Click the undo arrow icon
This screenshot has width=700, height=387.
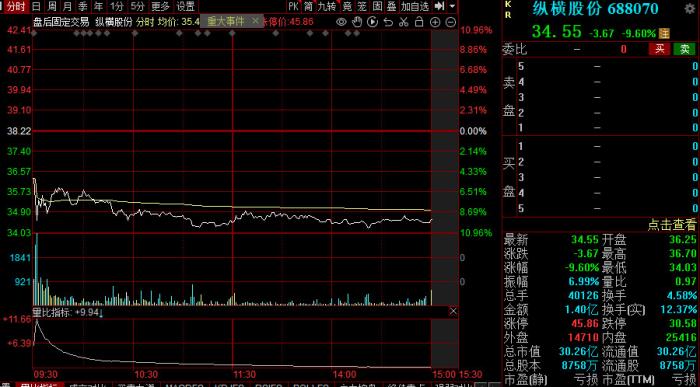[x=388, y=21]
